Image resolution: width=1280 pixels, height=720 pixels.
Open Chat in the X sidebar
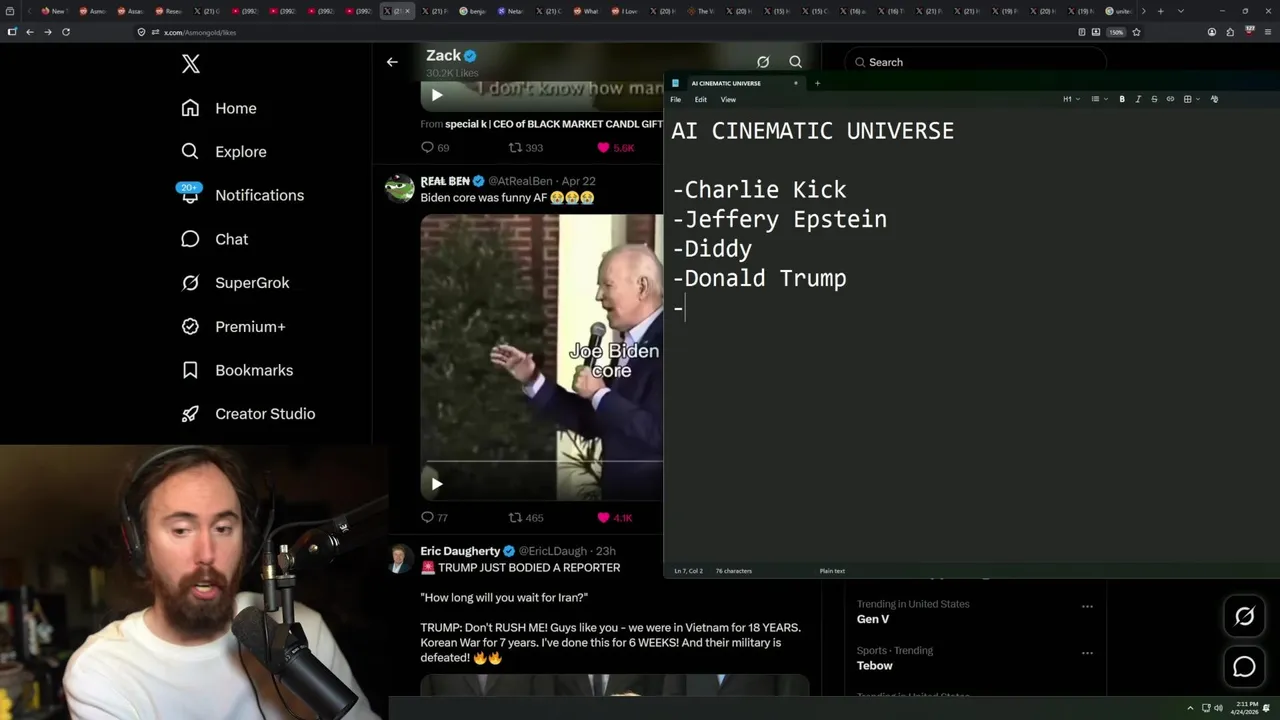pyautogui.click(x=214, y=239)
